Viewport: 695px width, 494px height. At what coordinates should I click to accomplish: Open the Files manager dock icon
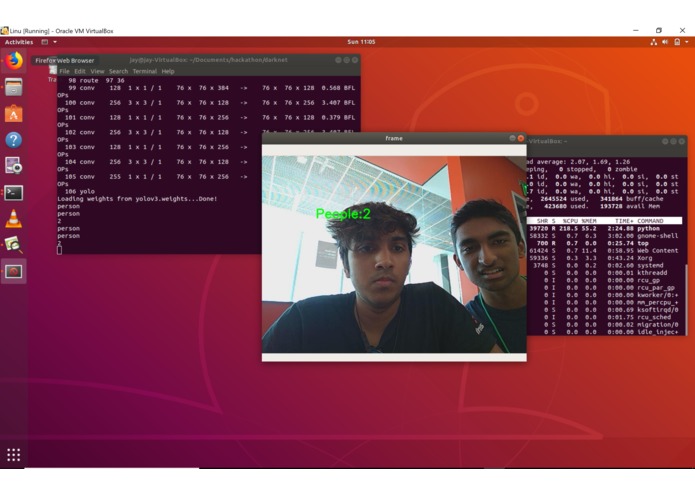pos(14,87)
